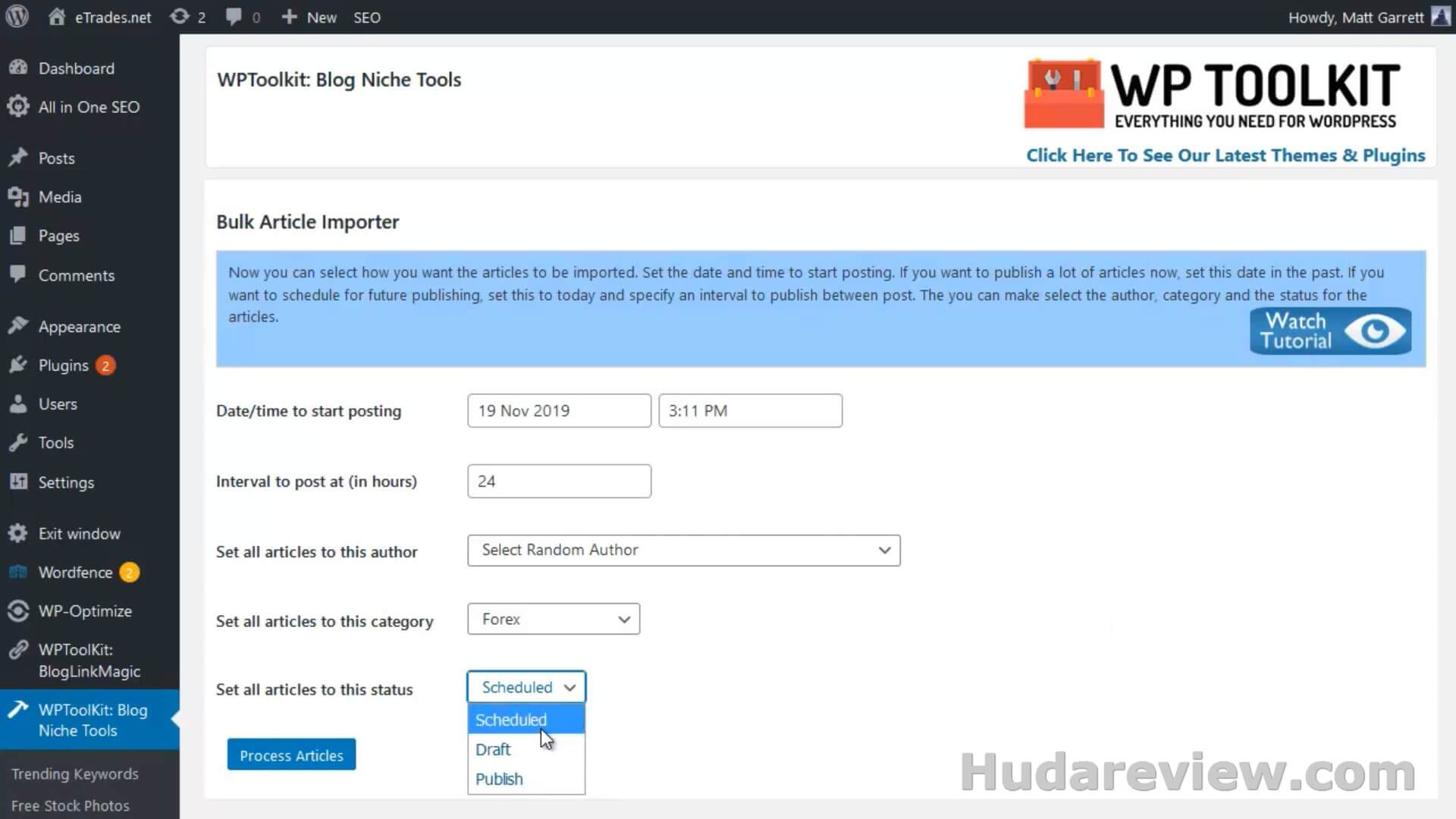Click the Settings sliders icon
Image resolution: width=1456 pixels, height=819 pixels.
pyautogui.click(x=18, y=482)
